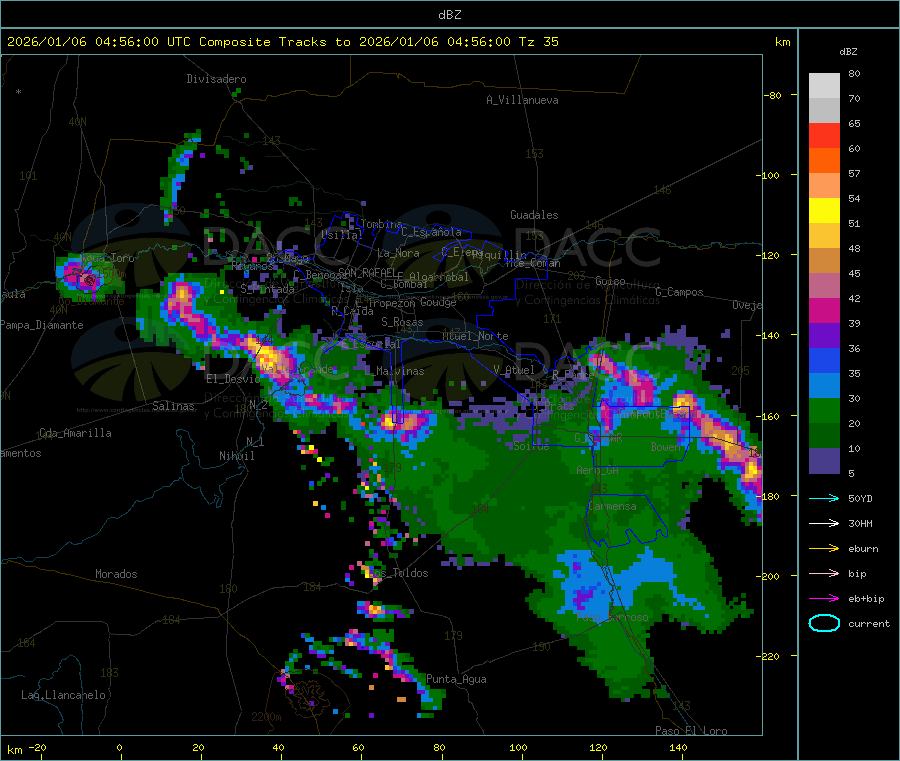The width and height of the screenshot is (900, 761).
Task: Click the Guadales map label
Action: click(x=534, y=215)
